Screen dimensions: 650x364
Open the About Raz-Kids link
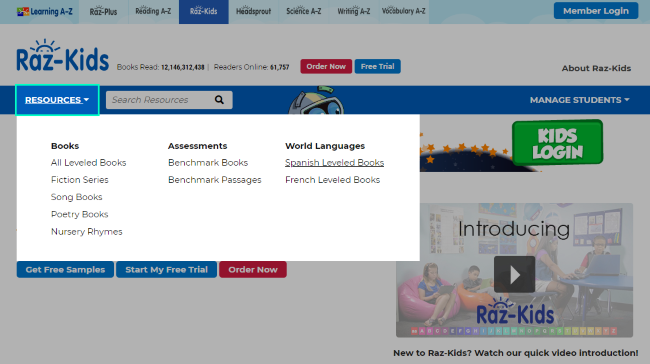[596, 68]
